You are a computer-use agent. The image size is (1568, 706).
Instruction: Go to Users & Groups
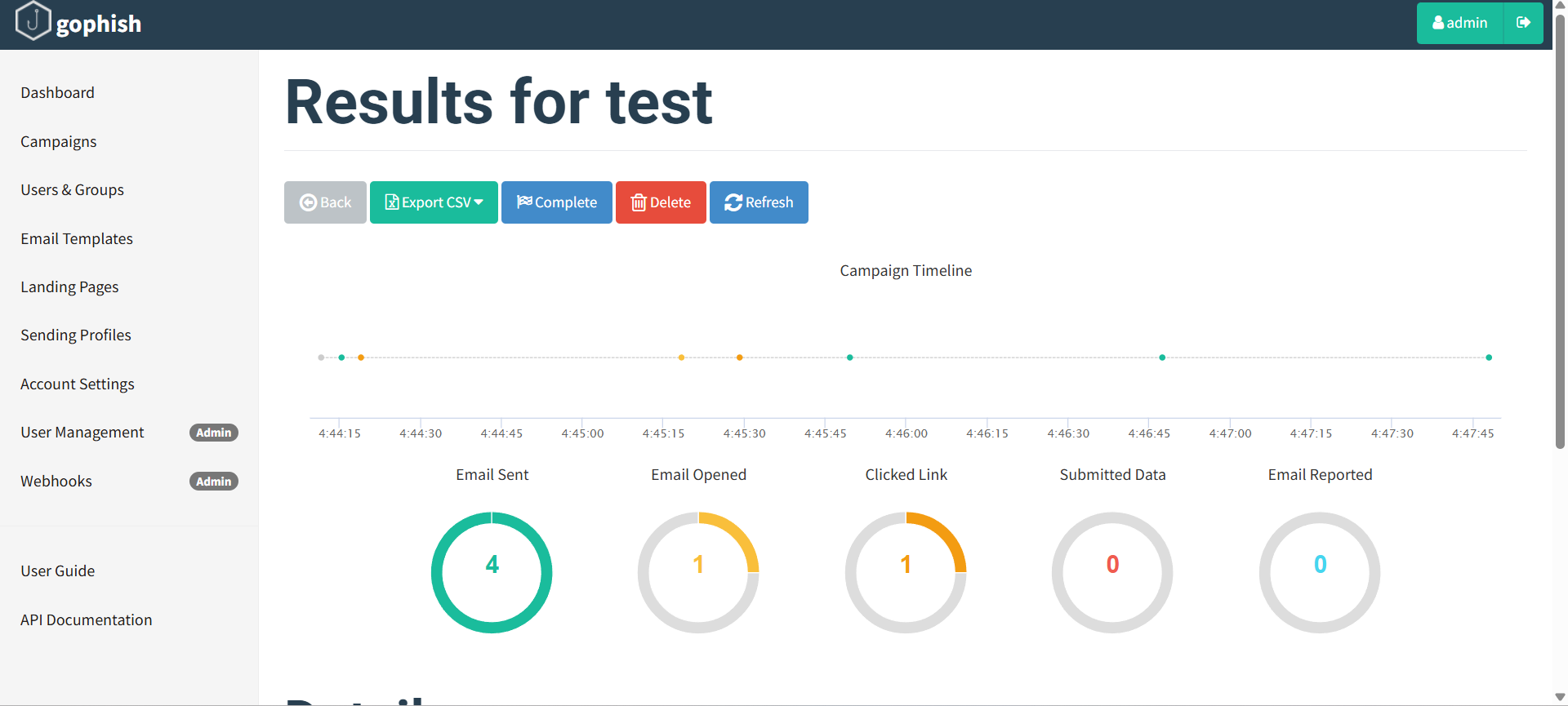pos(73,189)
